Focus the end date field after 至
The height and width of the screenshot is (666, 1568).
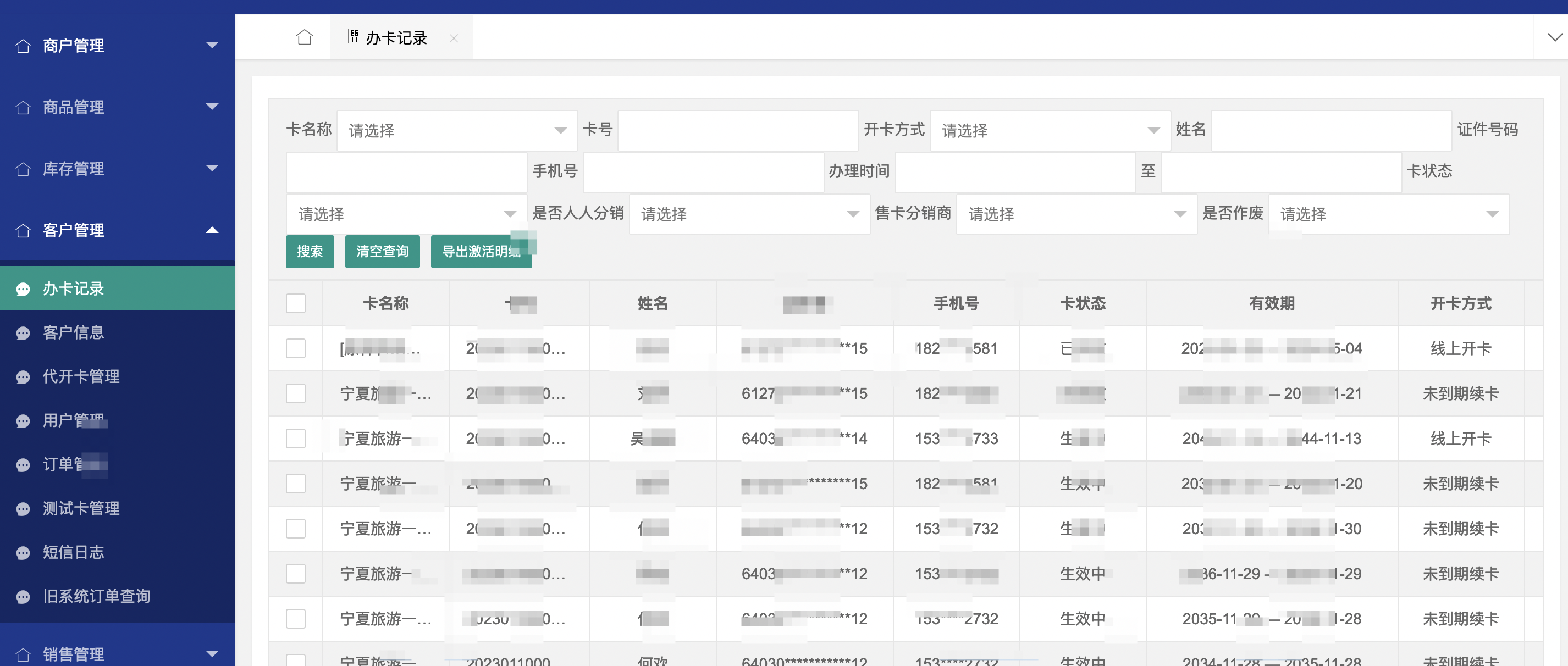pos(1282,172)
